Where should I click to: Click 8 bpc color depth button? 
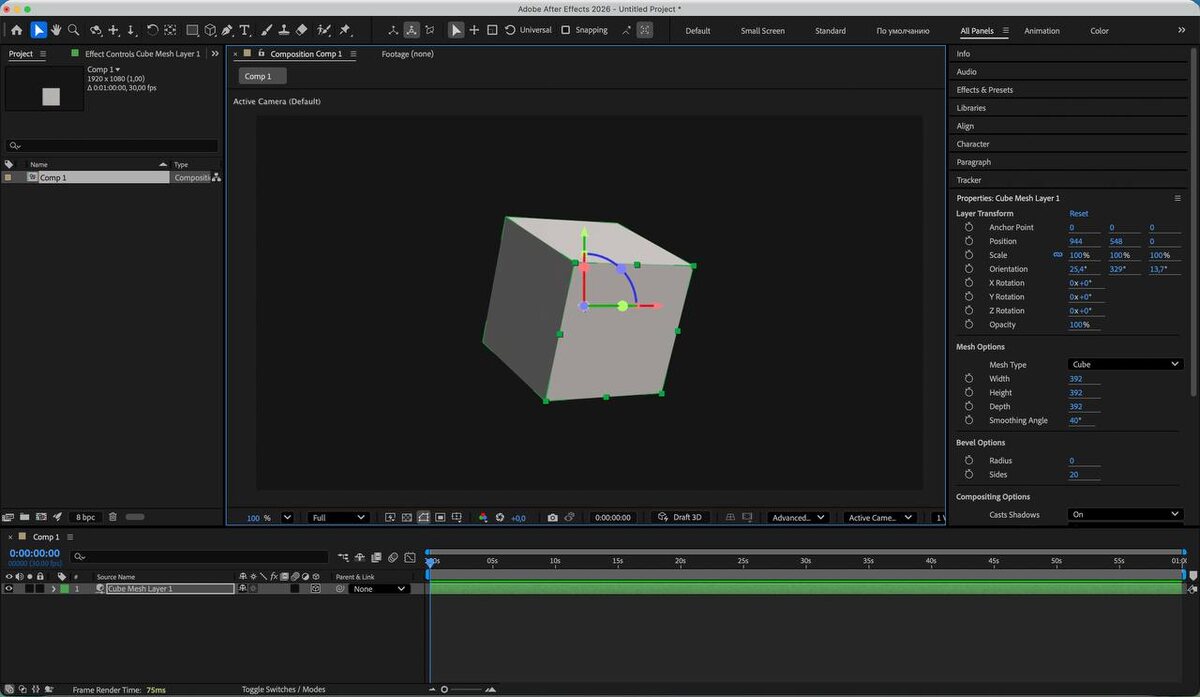coord(85,517)
